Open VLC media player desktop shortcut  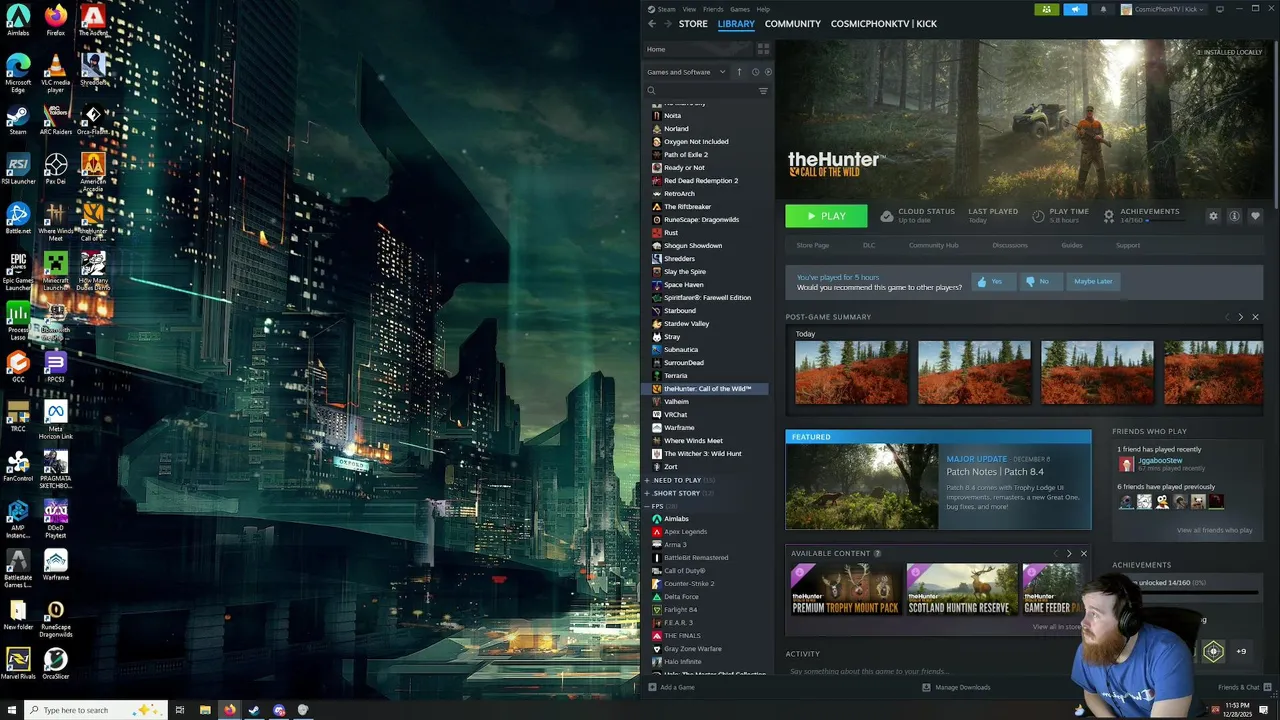click(56, 73)
